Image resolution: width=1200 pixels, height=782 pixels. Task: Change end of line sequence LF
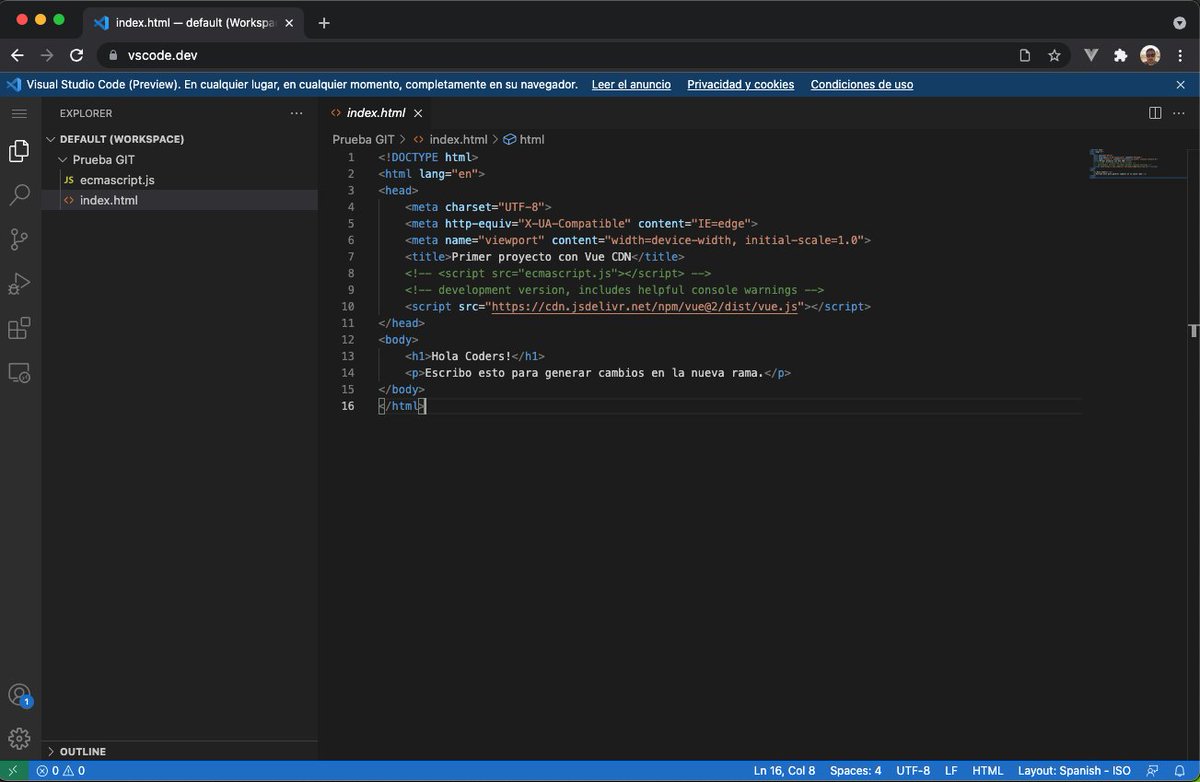point(951,771)
